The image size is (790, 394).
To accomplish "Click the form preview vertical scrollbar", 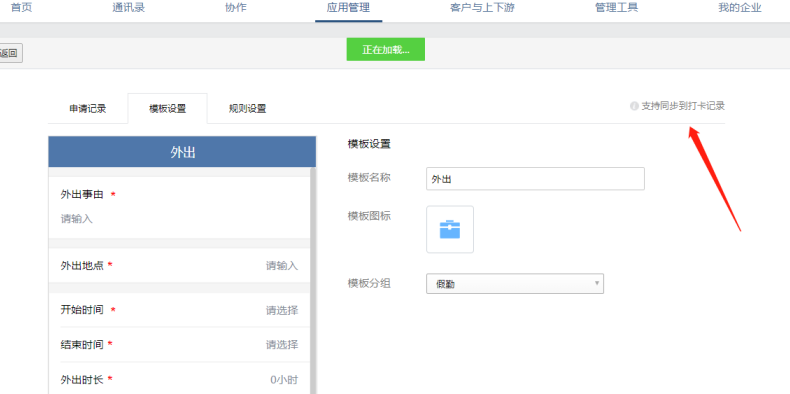I will coord(313,282).
